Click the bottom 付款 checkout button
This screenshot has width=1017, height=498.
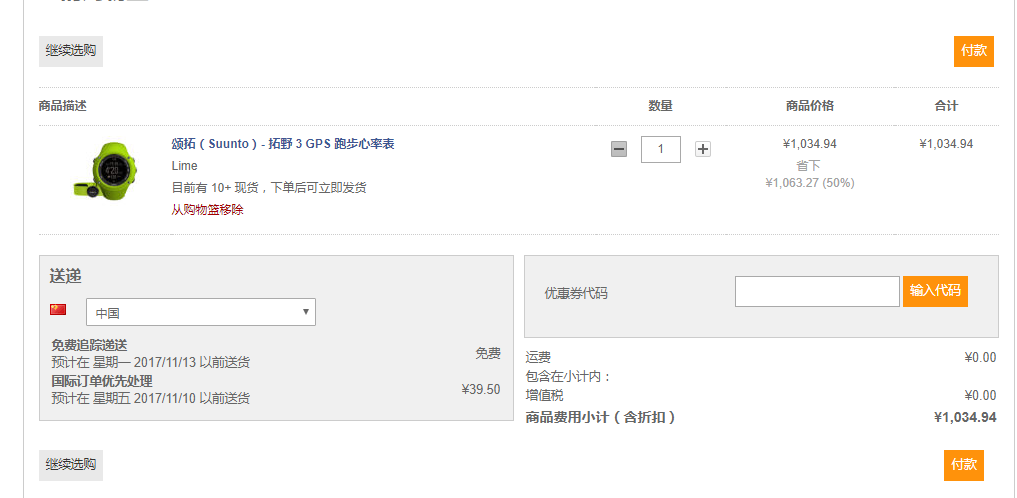pos(964,465)
